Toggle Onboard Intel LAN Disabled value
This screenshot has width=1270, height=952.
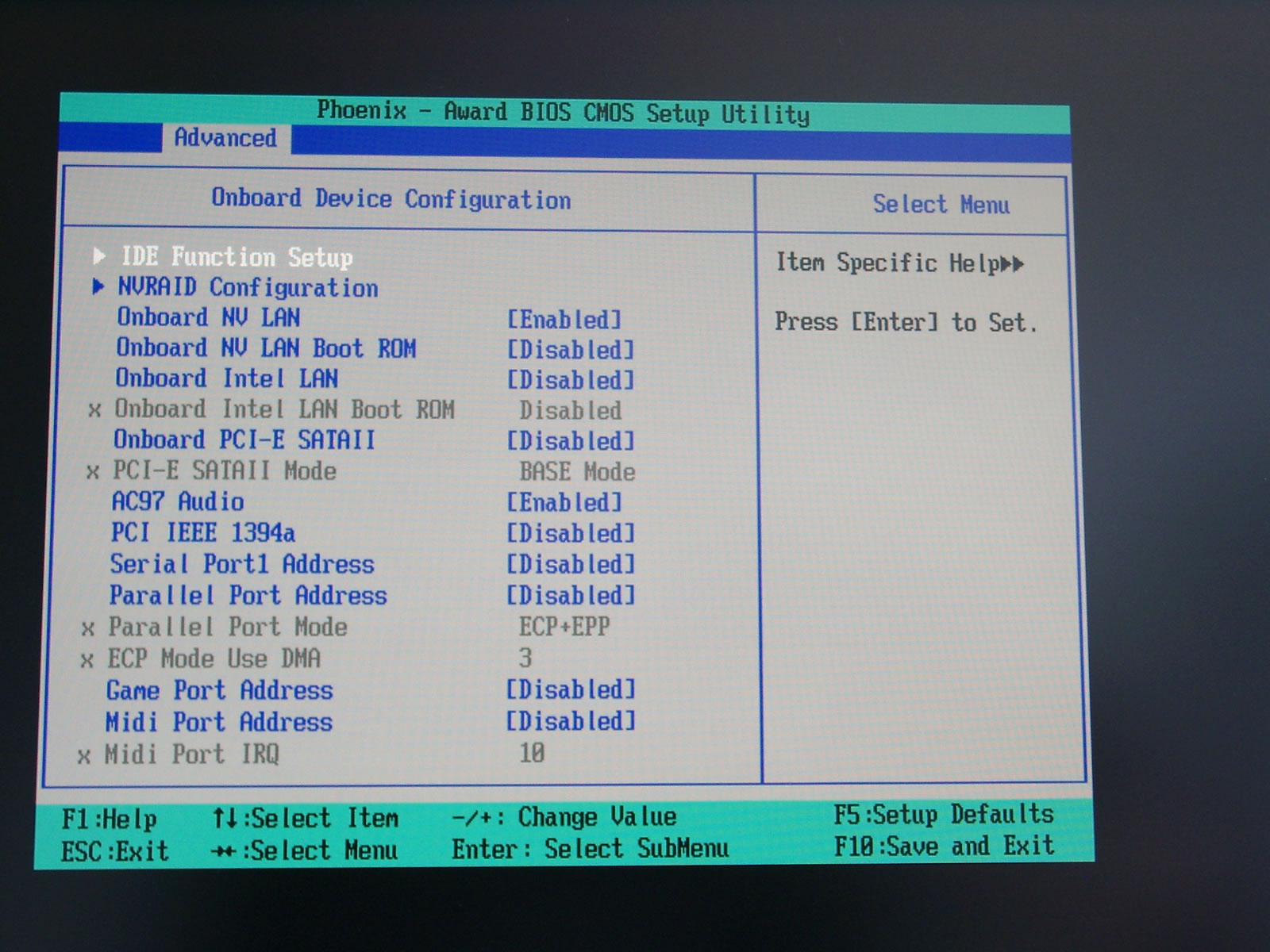tap(571, 380)
